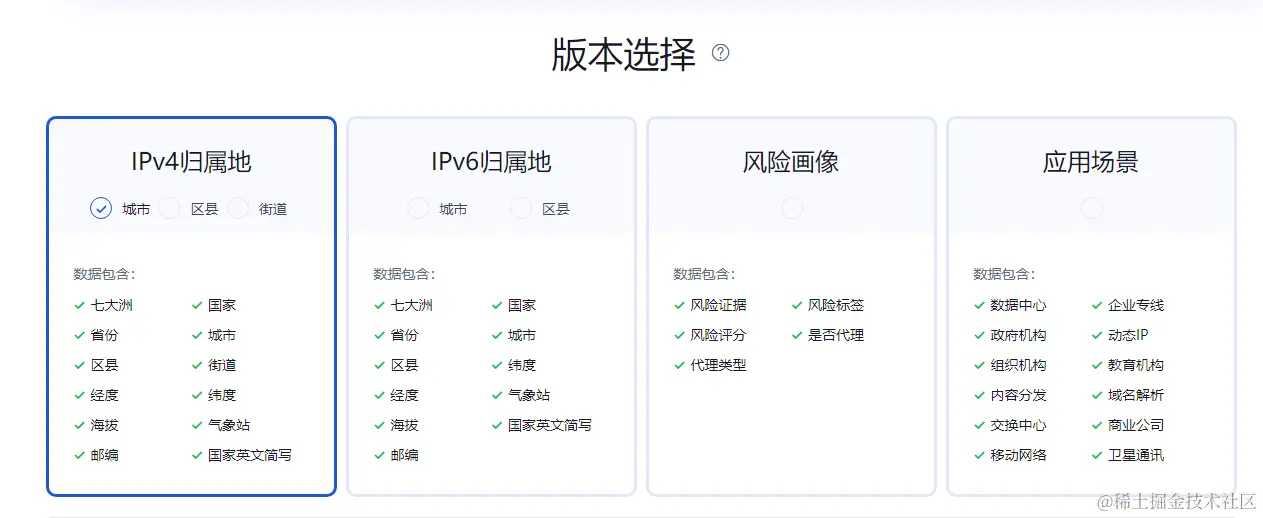The image size is (1263, 518).
Task: Click the 版本选择 heading
Action: pos(623,54)
